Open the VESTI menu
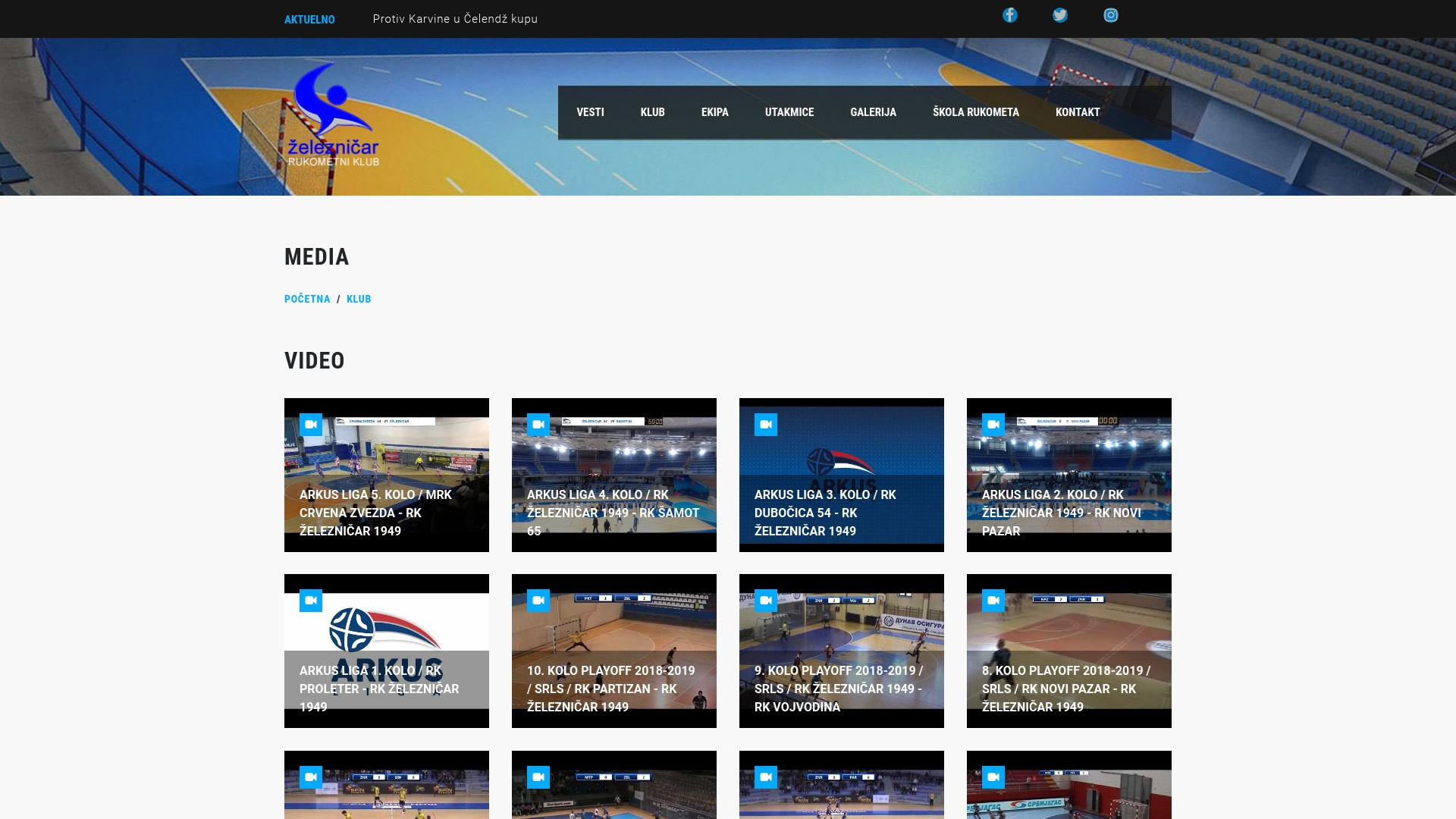 point(590,112)
